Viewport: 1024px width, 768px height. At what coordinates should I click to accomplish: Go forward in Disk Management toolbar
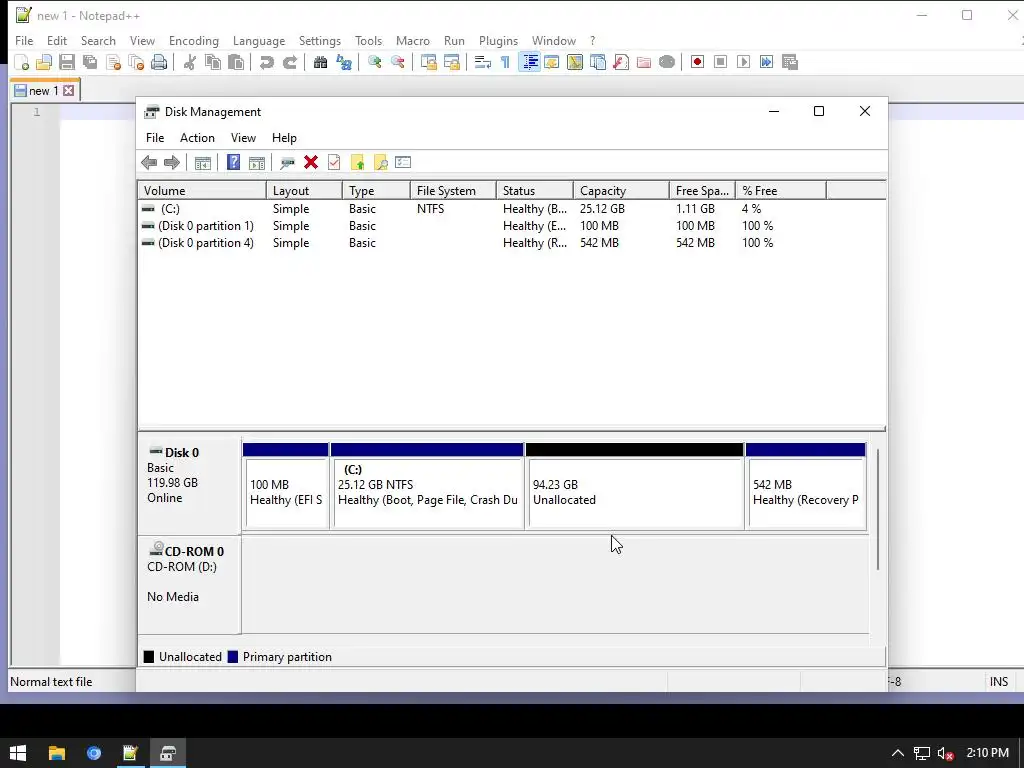click(x=172, y=163)
